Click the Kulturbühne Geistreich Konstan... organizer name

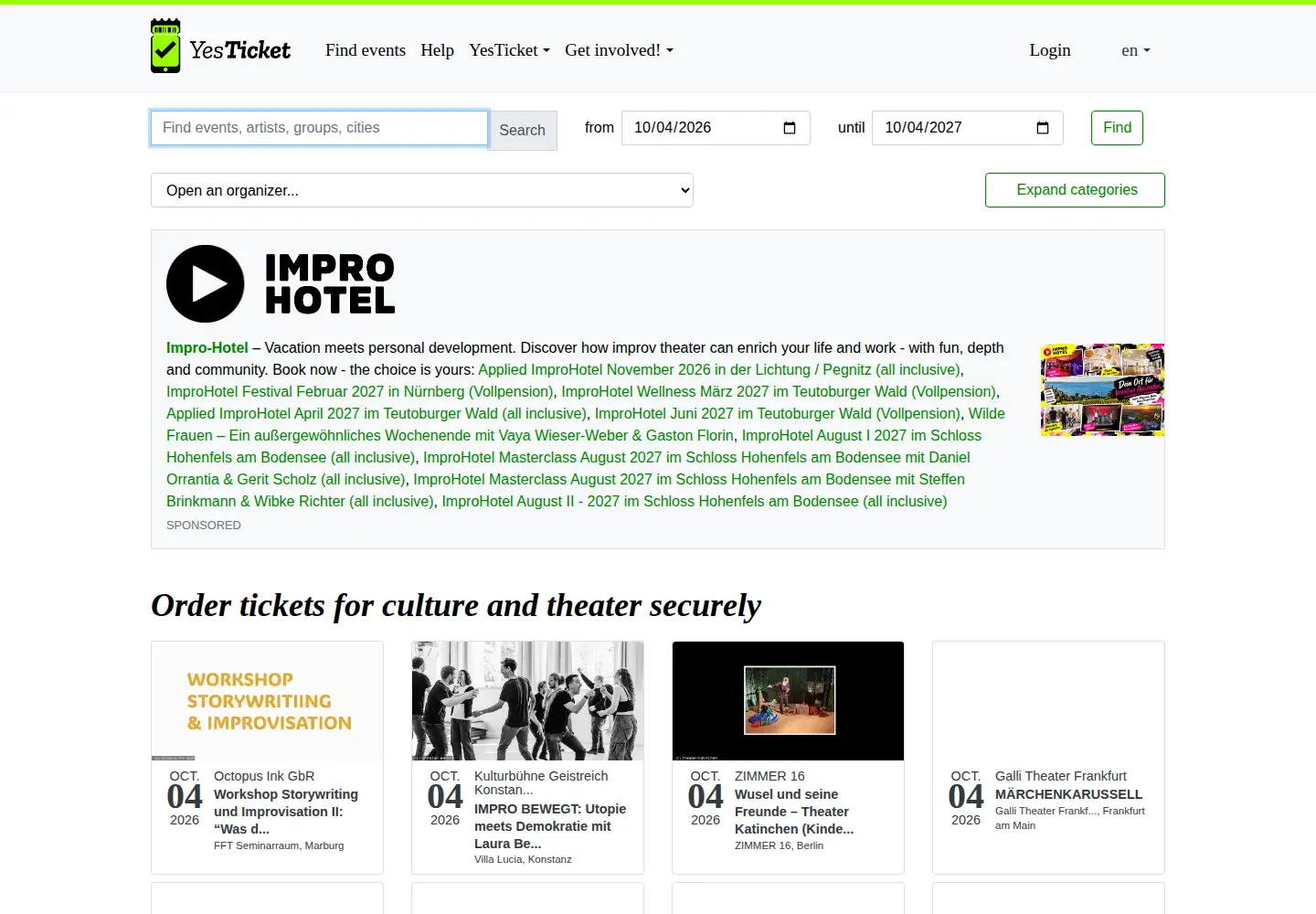pos(541,782)
